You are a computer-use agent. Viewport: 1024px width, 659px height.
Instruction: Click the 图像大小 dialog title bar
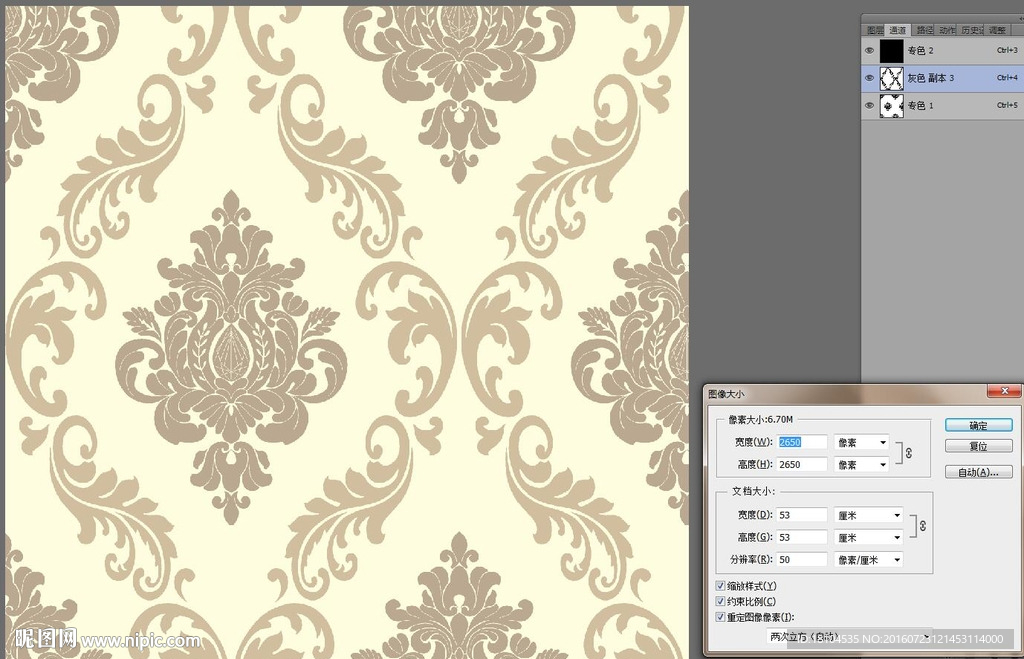coord(846,393)
